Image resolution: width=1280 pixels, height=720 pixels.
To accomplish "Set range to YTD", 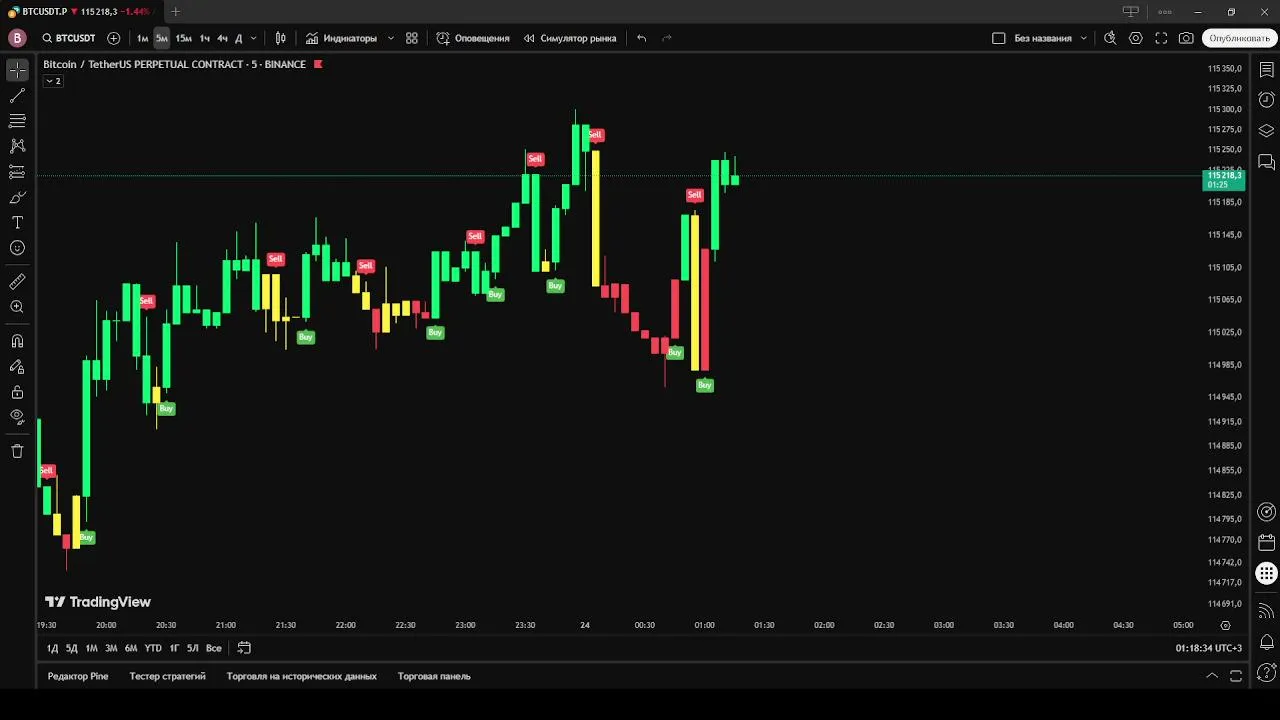I will pyautogui.click(x=153, y=648).
